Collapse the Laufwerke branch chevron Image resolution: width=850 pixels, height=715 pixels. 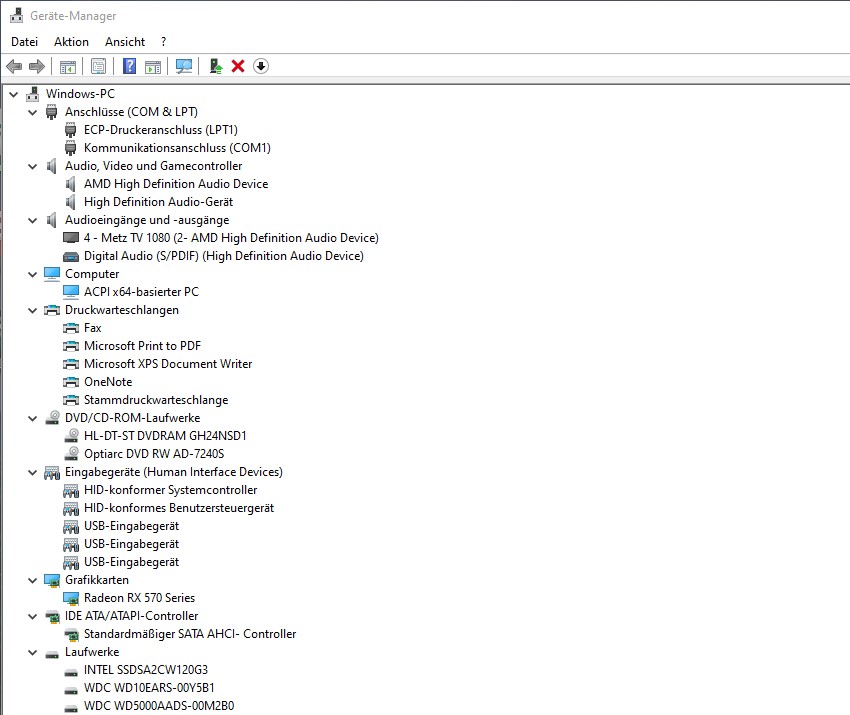[33, 652]
